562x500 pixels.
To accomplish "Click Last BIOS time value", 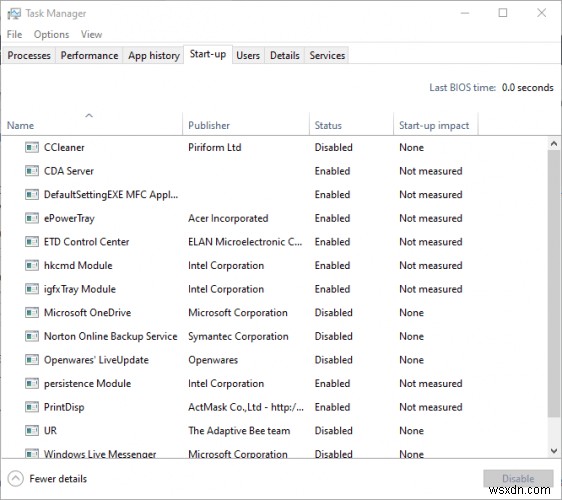I will tap(528, 88).
